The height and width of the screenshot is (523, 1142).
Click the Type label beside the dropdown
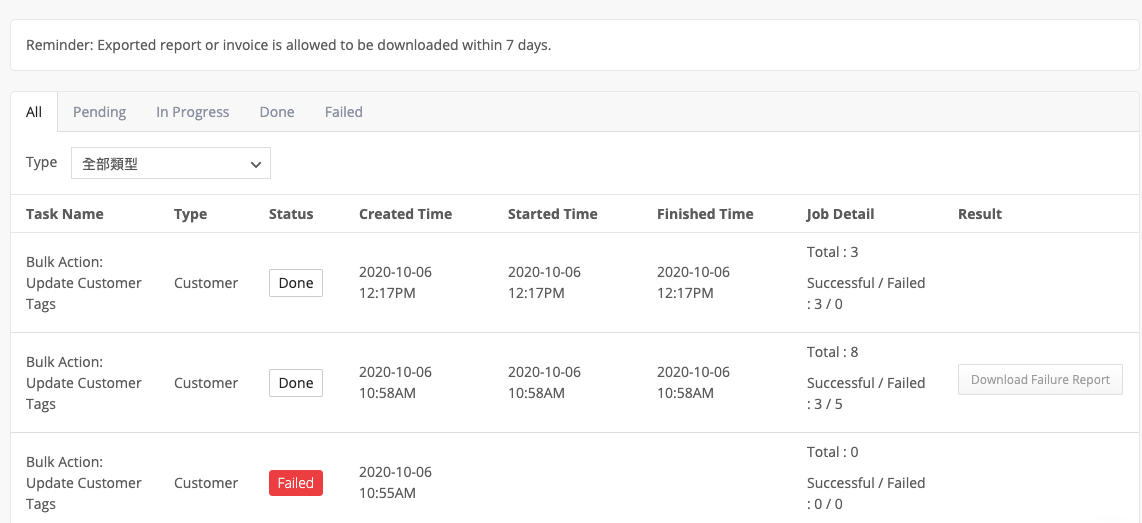[42, 162]
